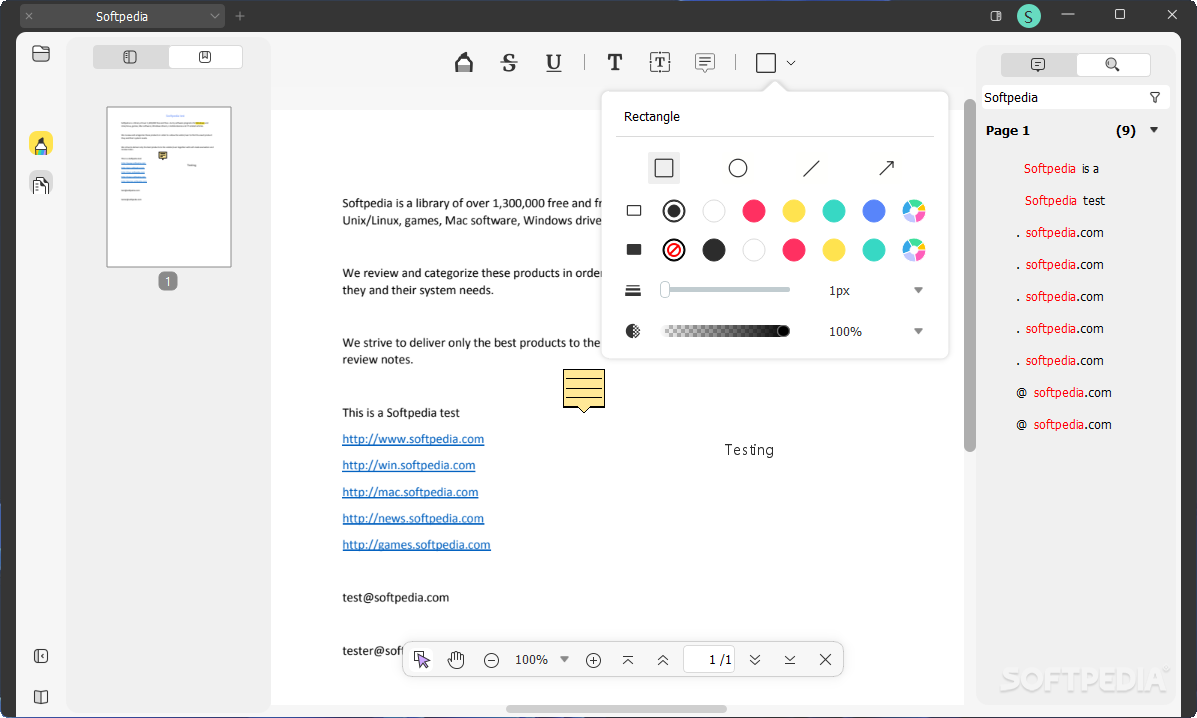Open search result 'Softpedia test'
Image resolution: width=1197 pixels, height=718 pixels.
coord(1064,201)
